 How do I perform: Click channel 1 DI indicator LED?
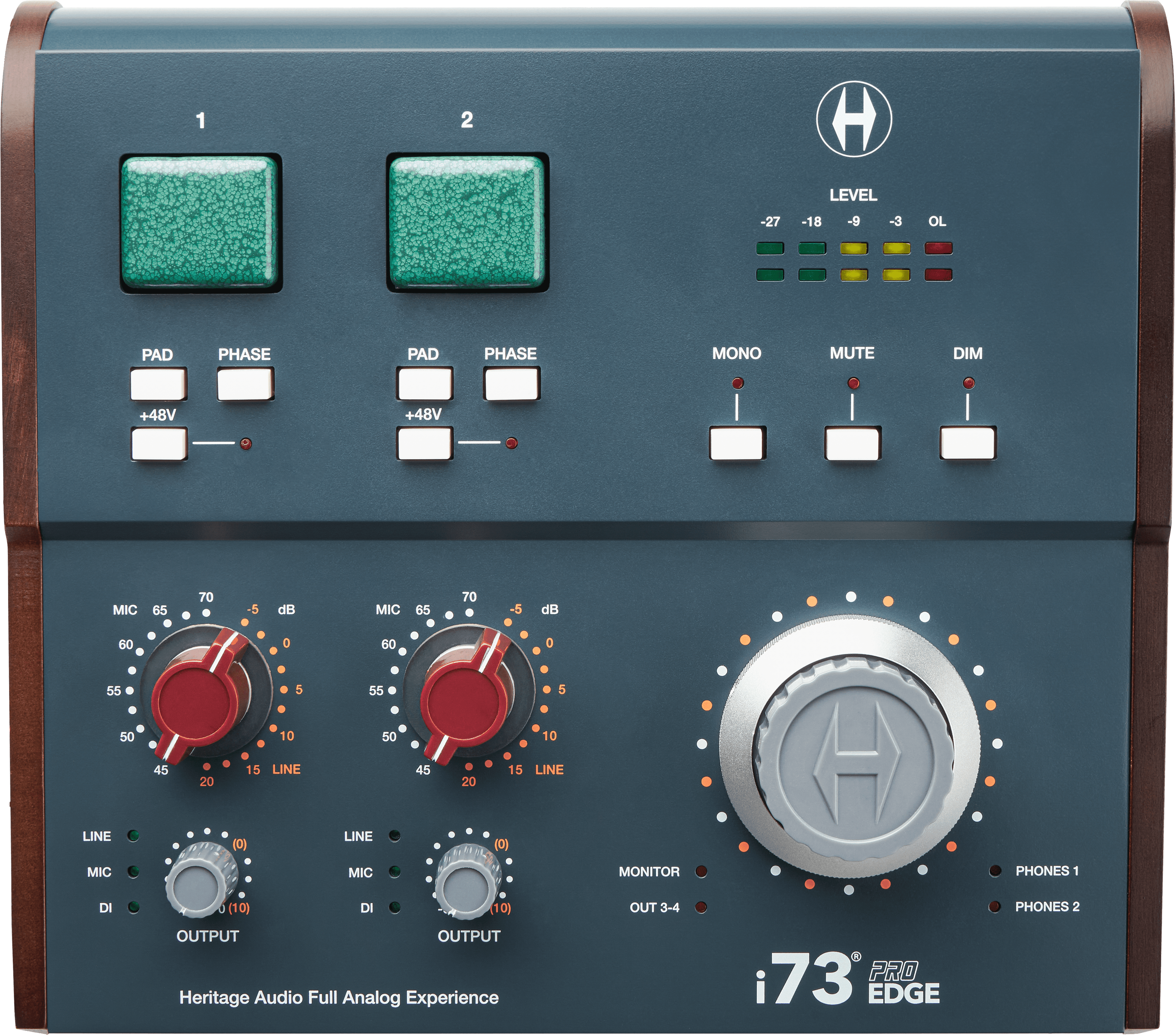(x=134, y=907)
